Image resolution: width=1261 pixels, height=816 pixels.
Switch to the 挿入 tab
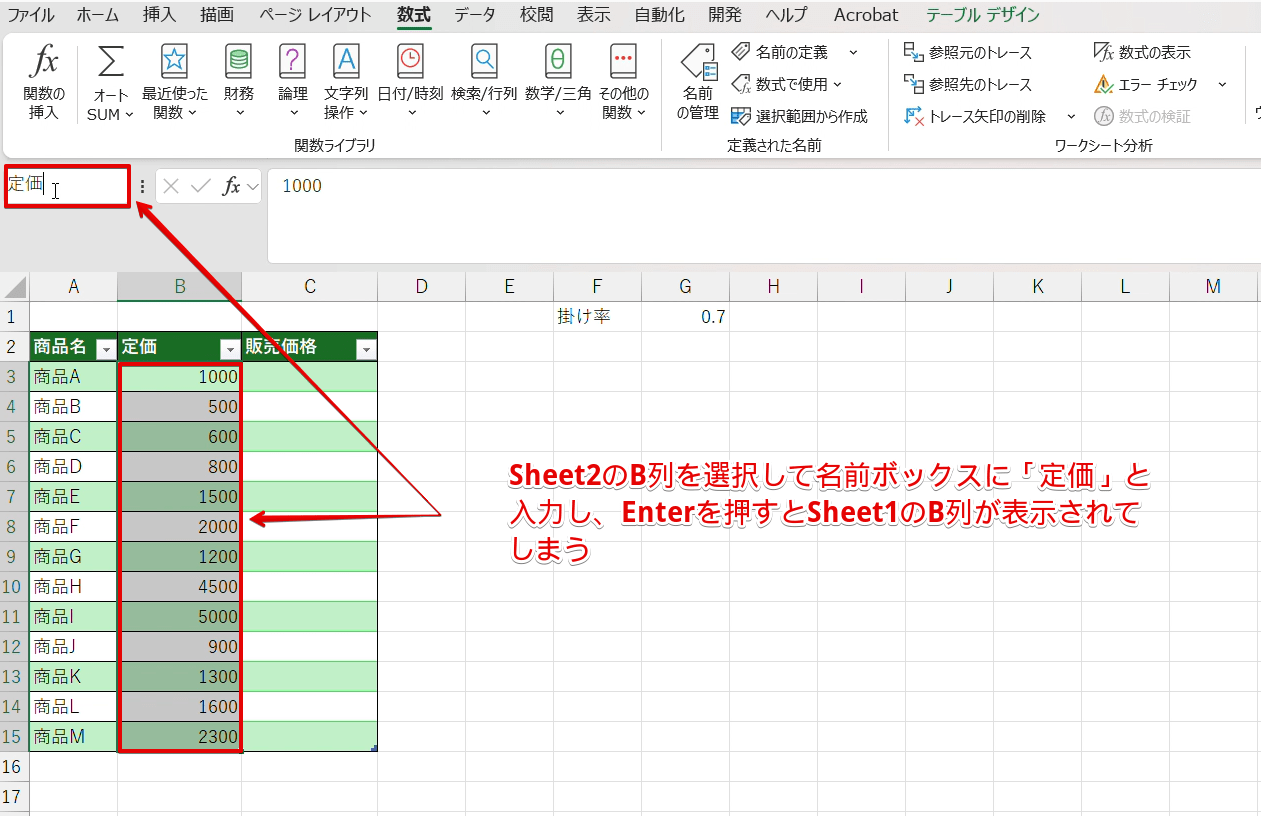159,15
